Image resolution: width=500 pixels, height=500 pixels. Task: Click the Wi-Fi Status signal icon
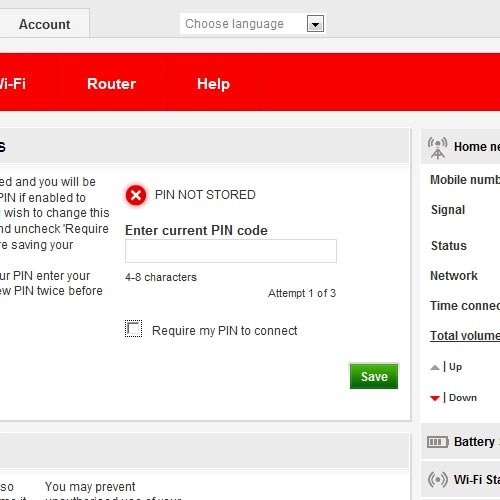437,480
